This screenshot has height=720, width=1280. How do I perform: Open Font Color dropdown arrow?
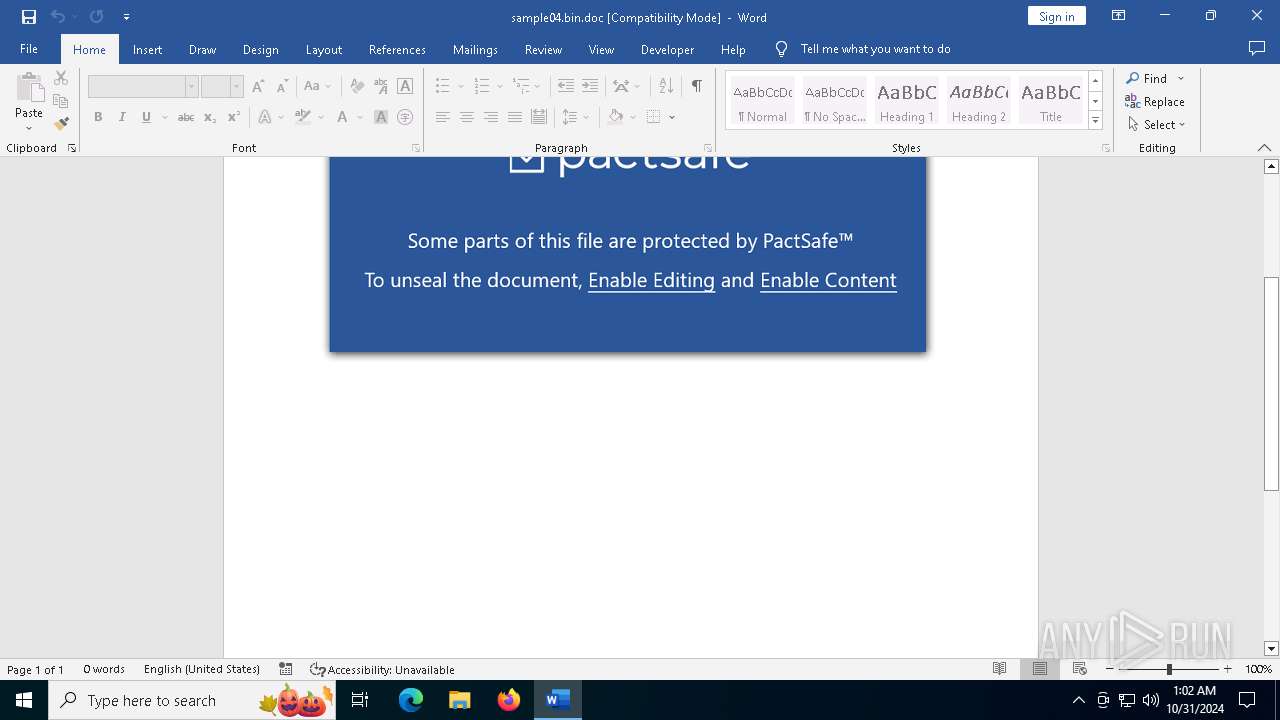[358, 118]
